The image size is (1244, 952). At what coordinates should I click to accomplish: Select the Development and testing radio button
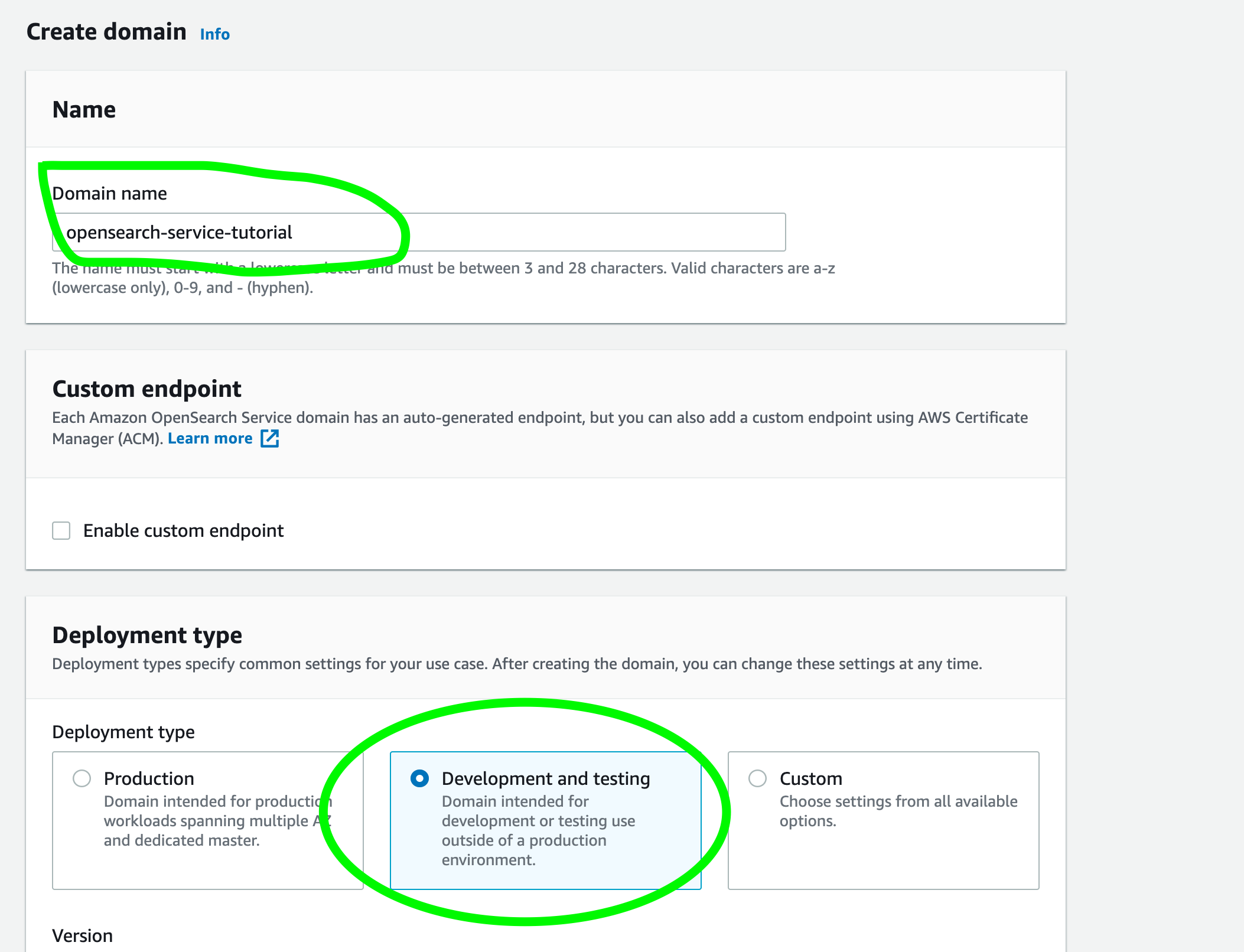click(x=419, y=778)
